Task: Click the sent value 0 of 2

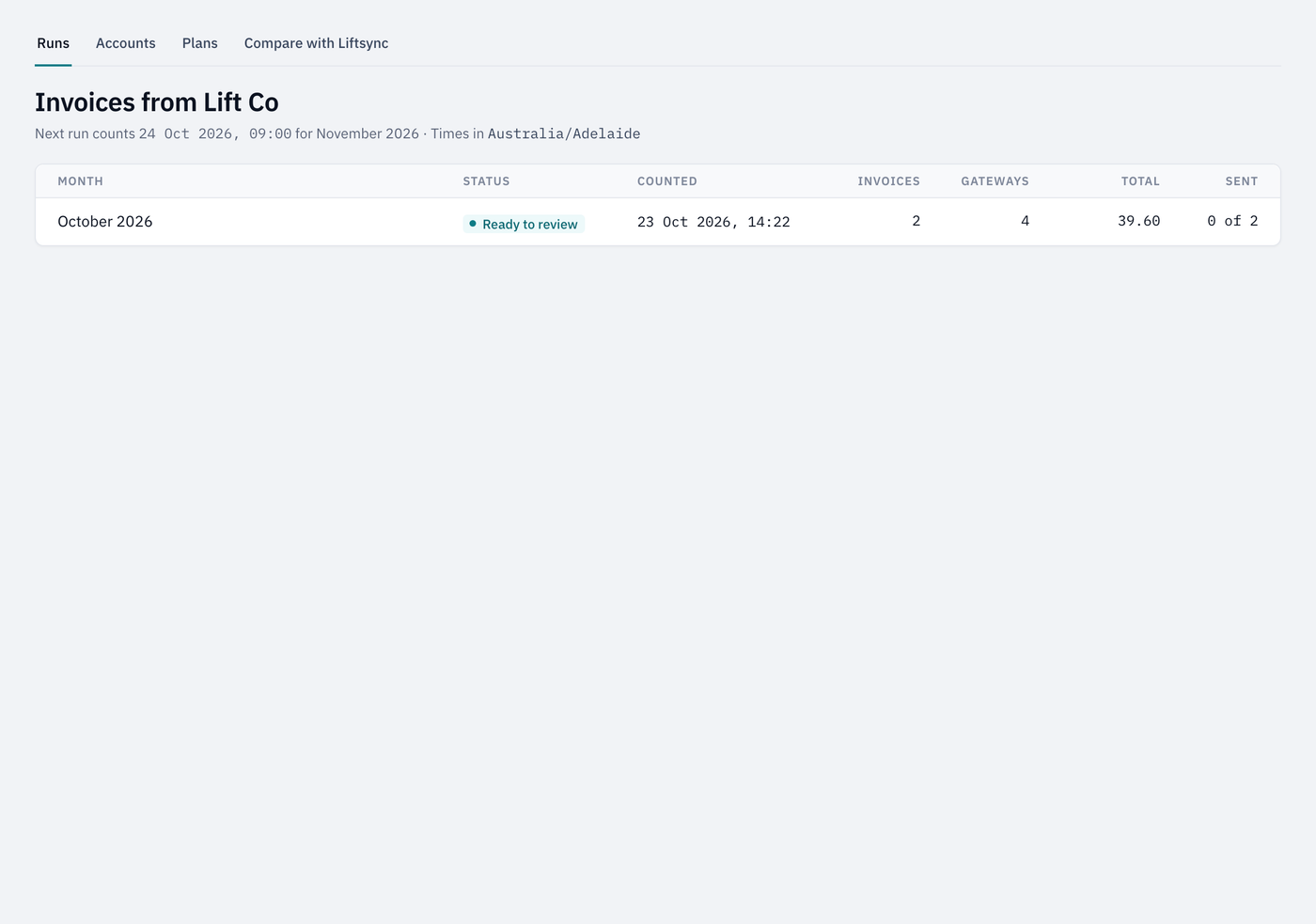Action: 1232,221
